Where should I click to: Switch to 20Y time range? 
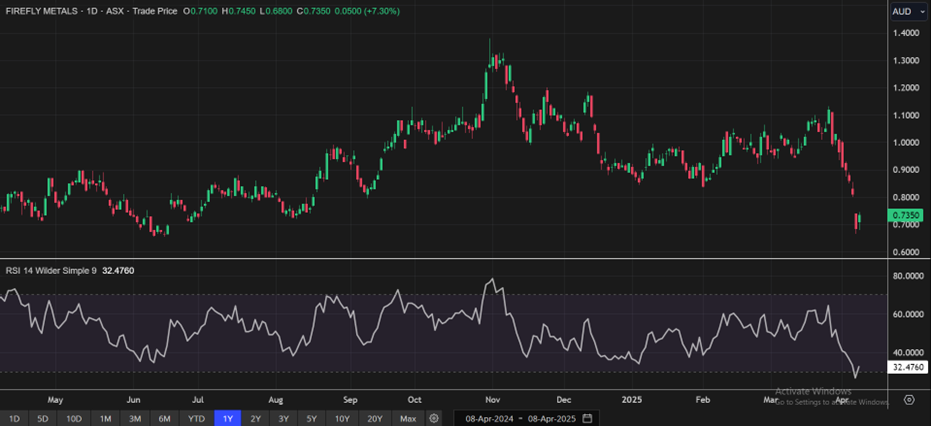pos(374,418)
